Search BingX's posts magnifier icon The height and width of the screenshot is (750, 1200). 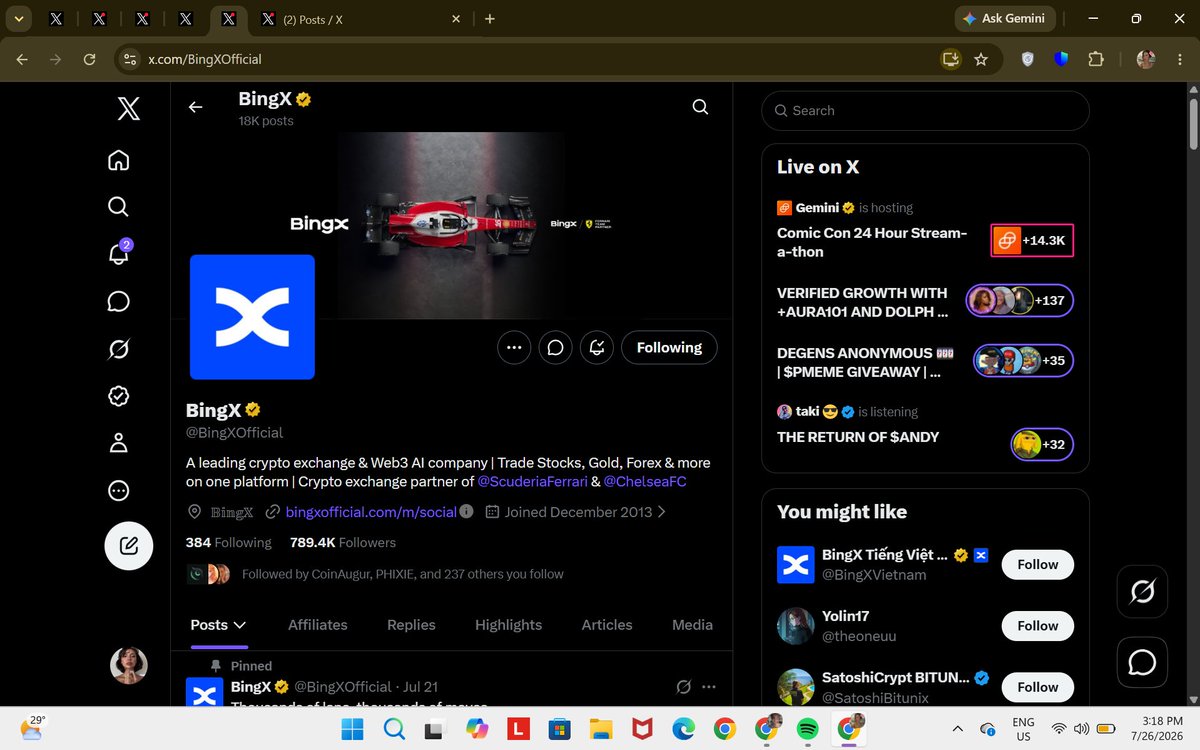700,107
